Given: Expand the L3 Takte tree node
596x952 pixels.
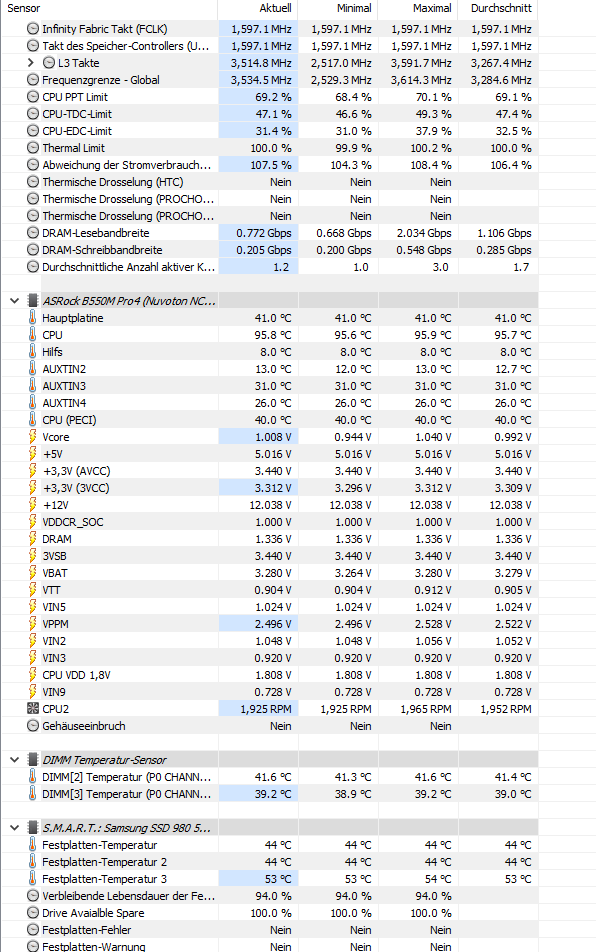Looking at the screenshot, I should [x=31, y=63].
